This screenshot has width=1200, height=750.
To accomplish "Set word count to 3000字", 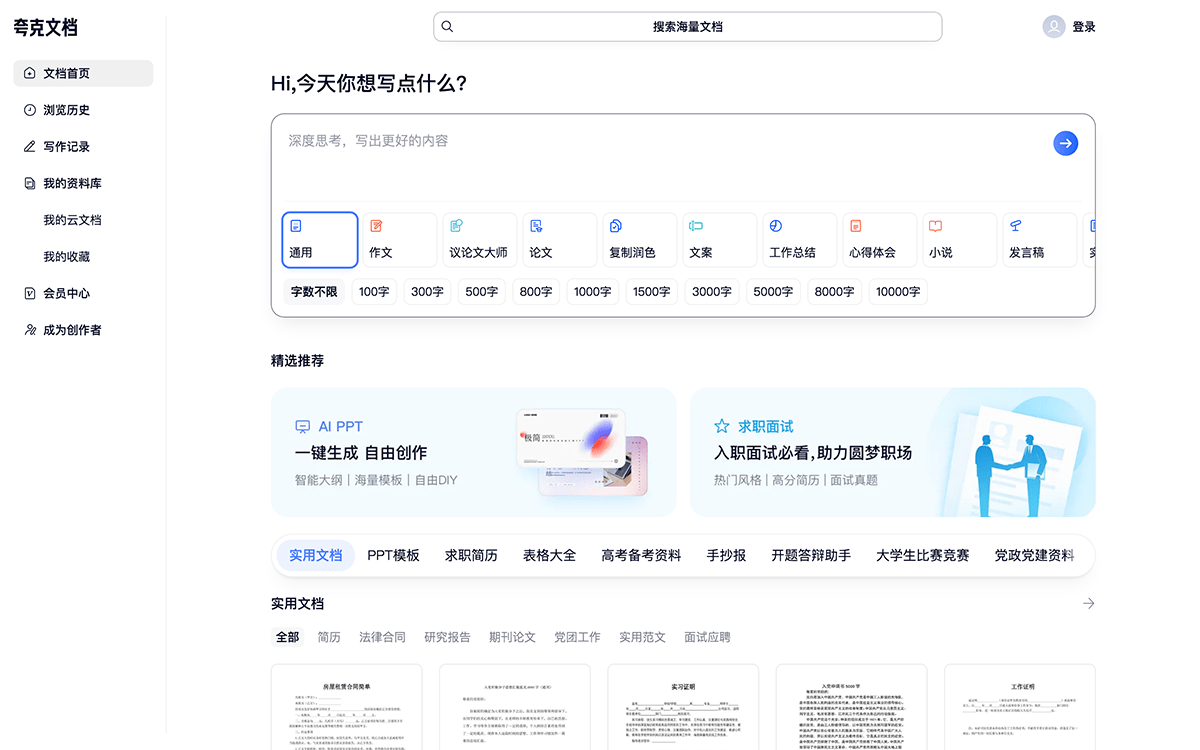I will coord(712,291).
